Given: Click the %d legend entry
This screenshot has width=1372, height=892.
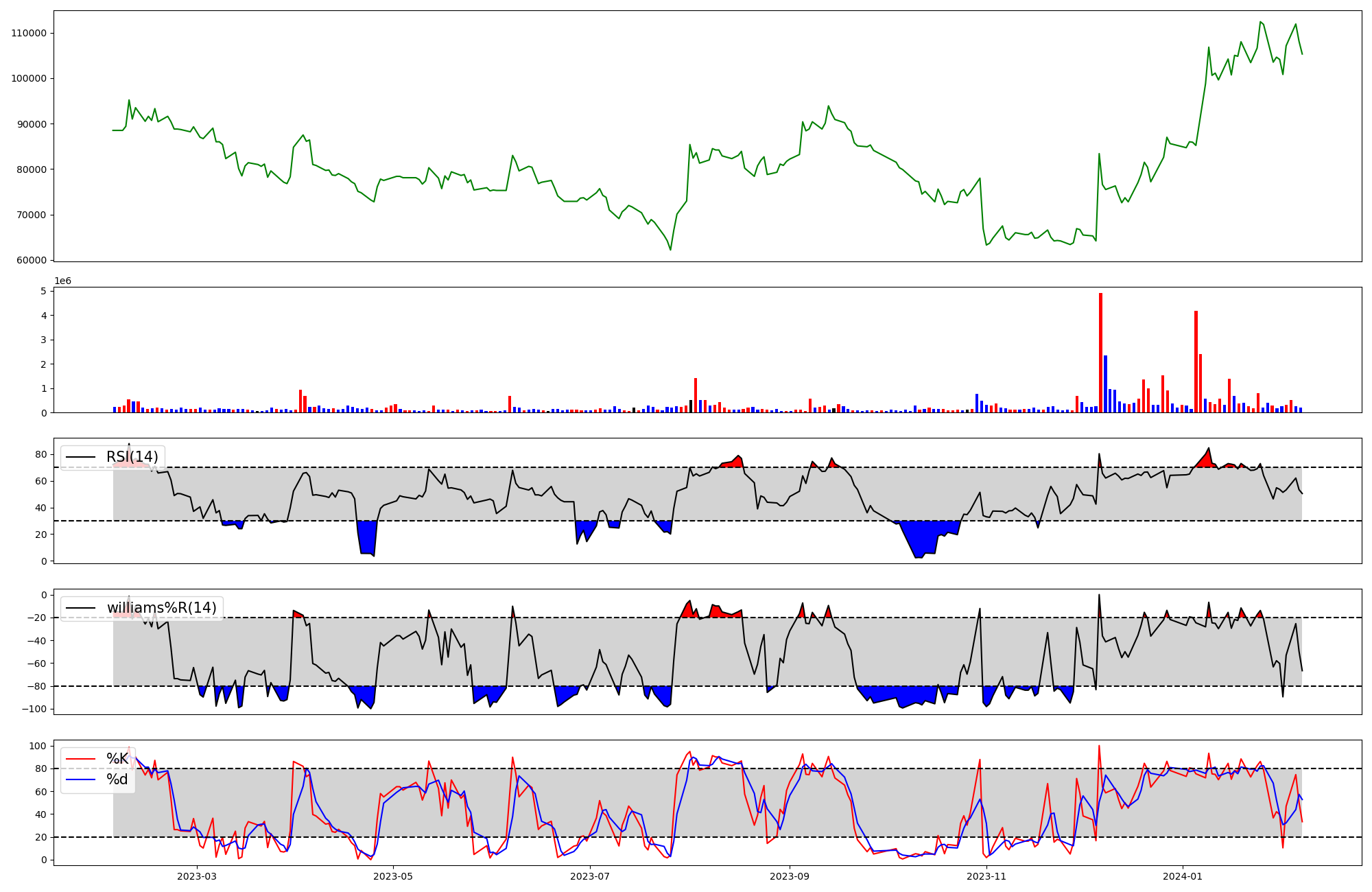Looking at the screenshot, I should [x=117, y=780].
